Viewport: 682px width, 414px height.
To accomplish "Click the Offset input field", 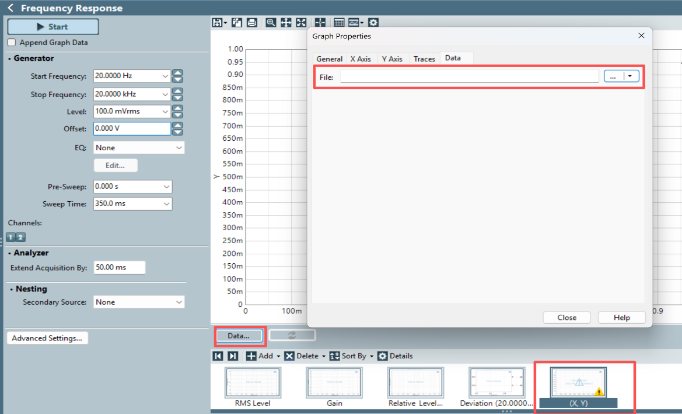I will coord(132,129).
